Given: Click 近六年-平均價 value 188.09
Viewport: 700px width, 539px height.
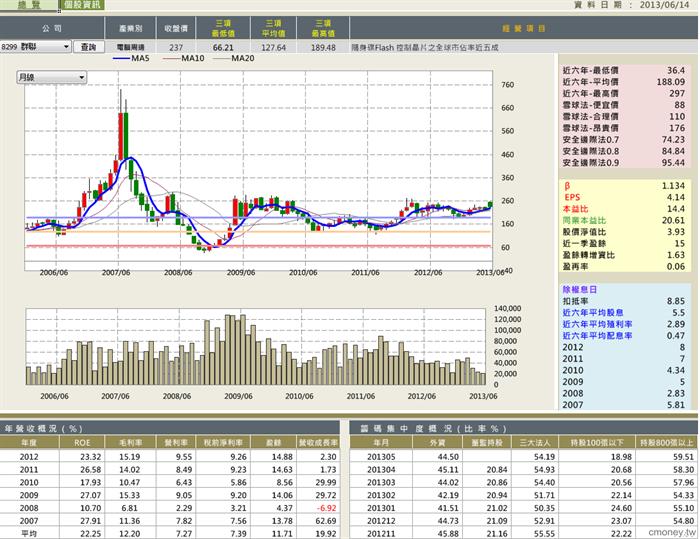Looking at the screenshot, I should 671,82.
